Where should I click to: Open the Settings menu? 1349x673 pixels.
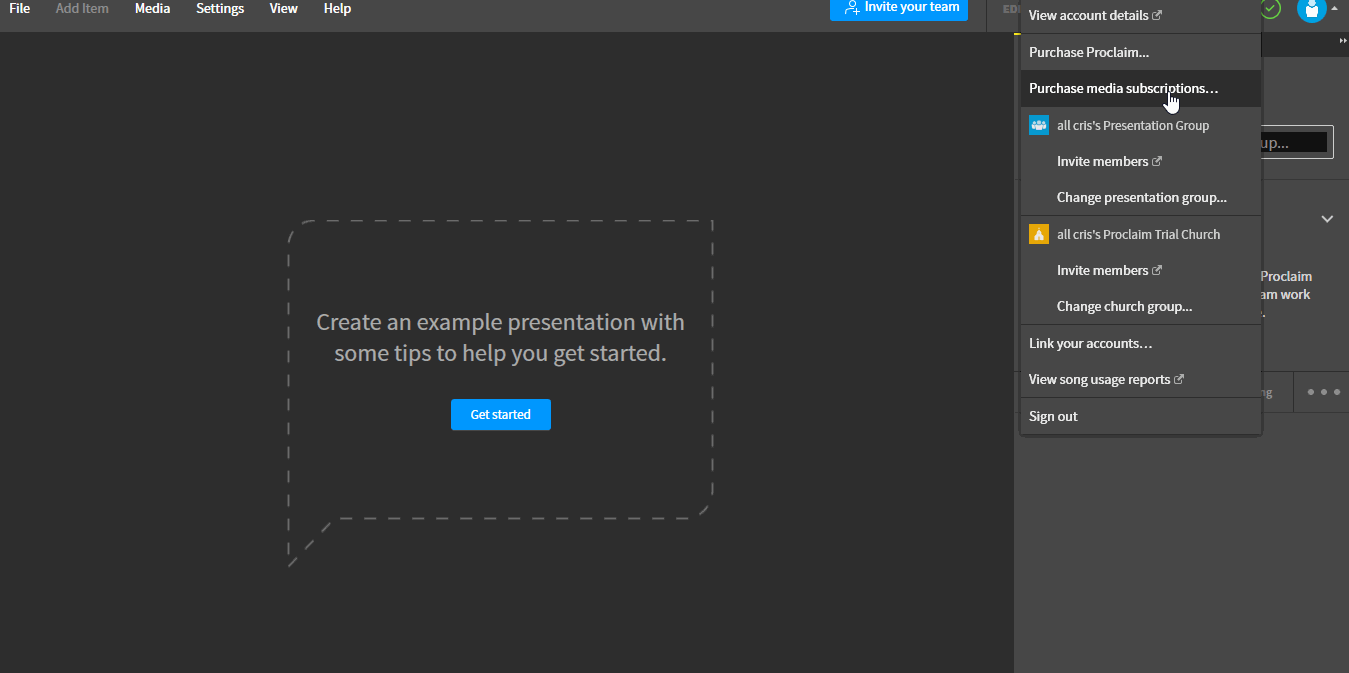point(220,8)
